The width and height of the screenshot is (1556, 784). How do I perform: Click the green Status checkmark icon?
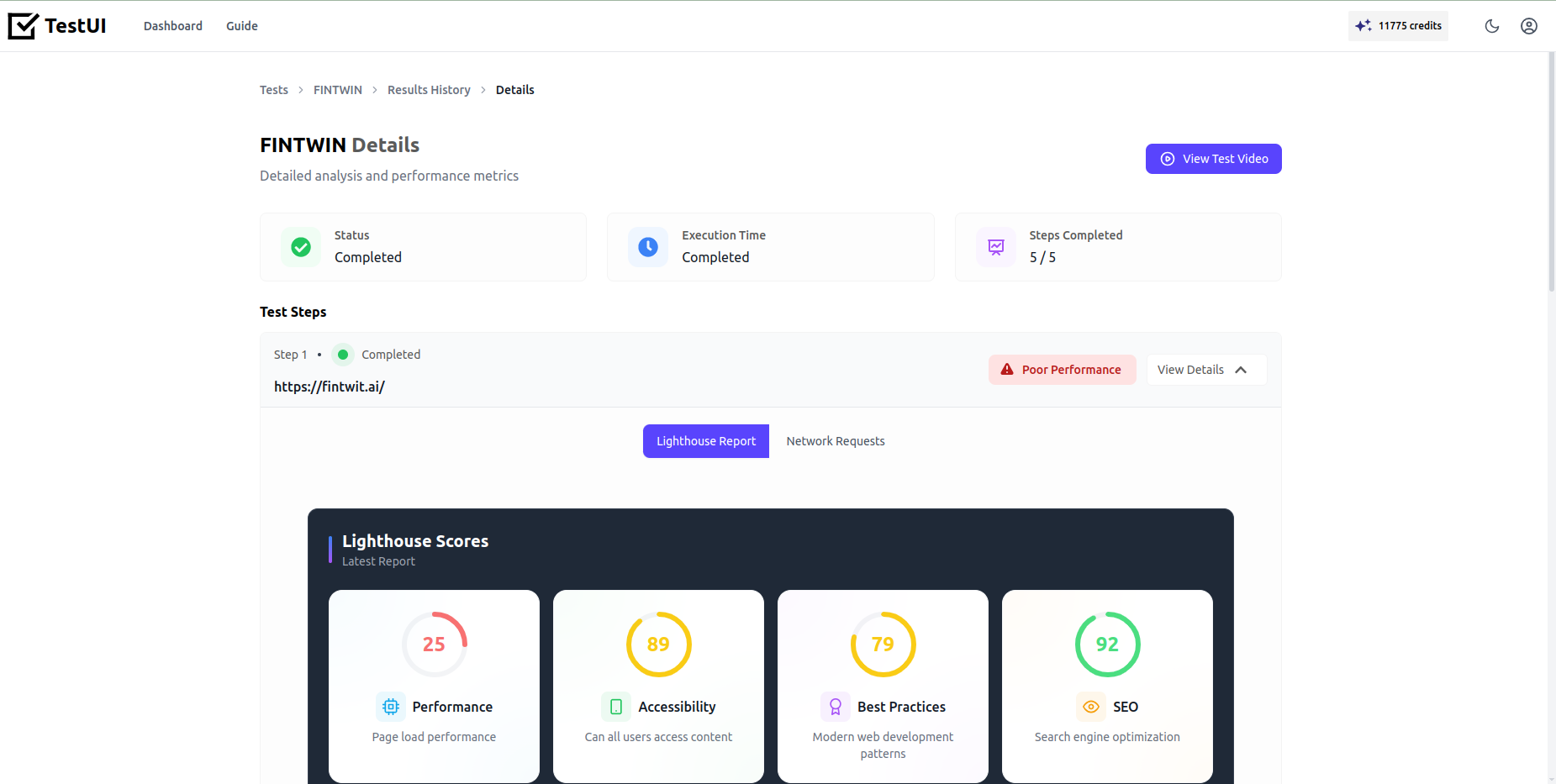tap(301, 247)
